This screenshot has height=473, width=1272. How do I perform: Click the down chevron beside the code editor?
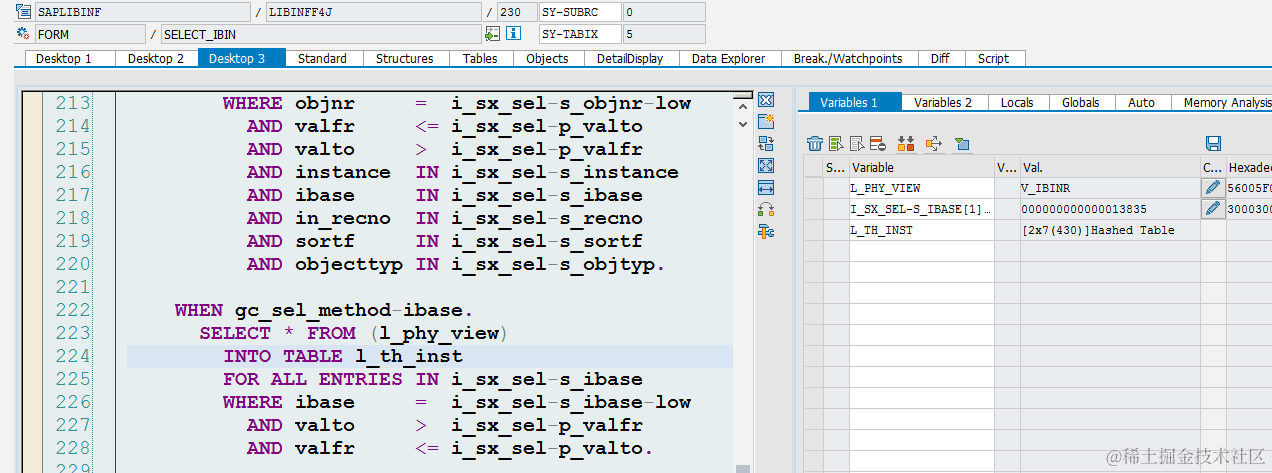click(x=742, y=124)
